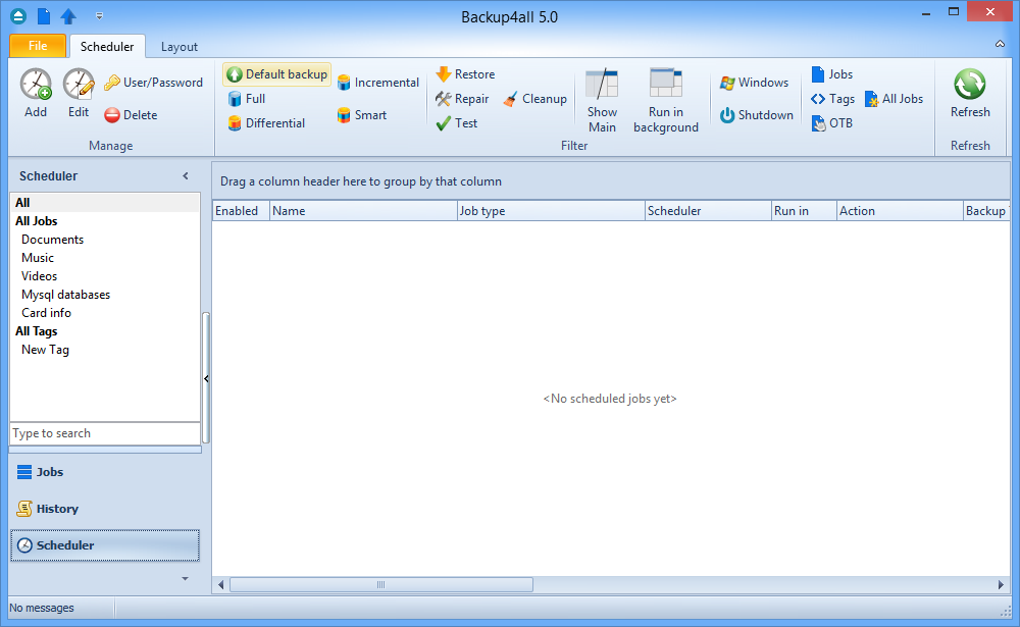Switch to the Layout ribbon tab
The height and width of the screenshot is (627, 1020).
tap(179, 47)
